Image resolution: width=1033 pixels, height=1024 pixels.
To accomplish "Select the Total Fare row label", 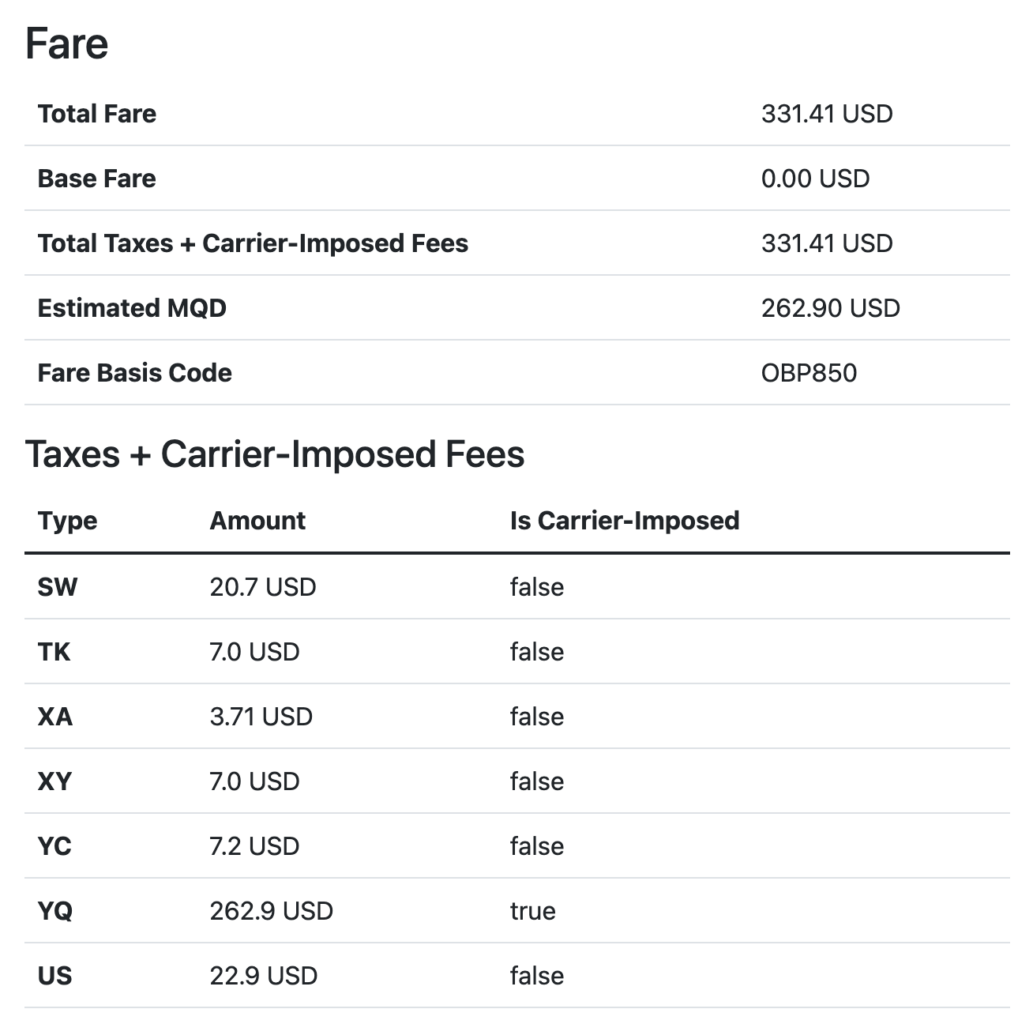I will [97, 114].
